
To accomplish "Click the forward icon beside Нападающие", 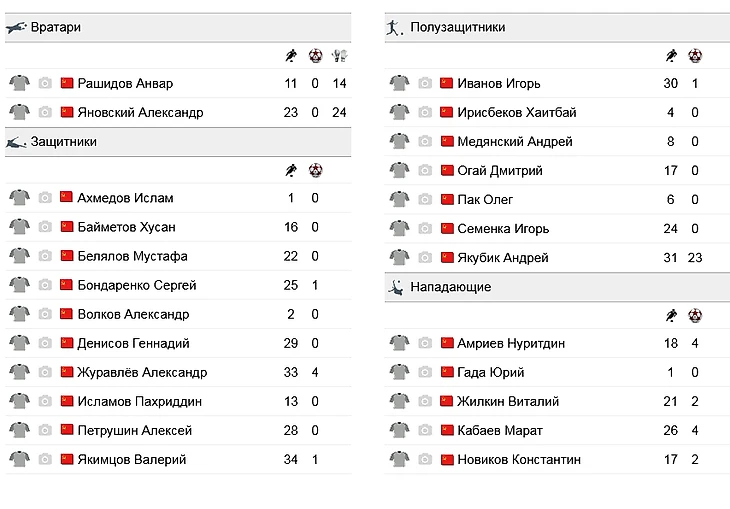I will coord(394,287).
